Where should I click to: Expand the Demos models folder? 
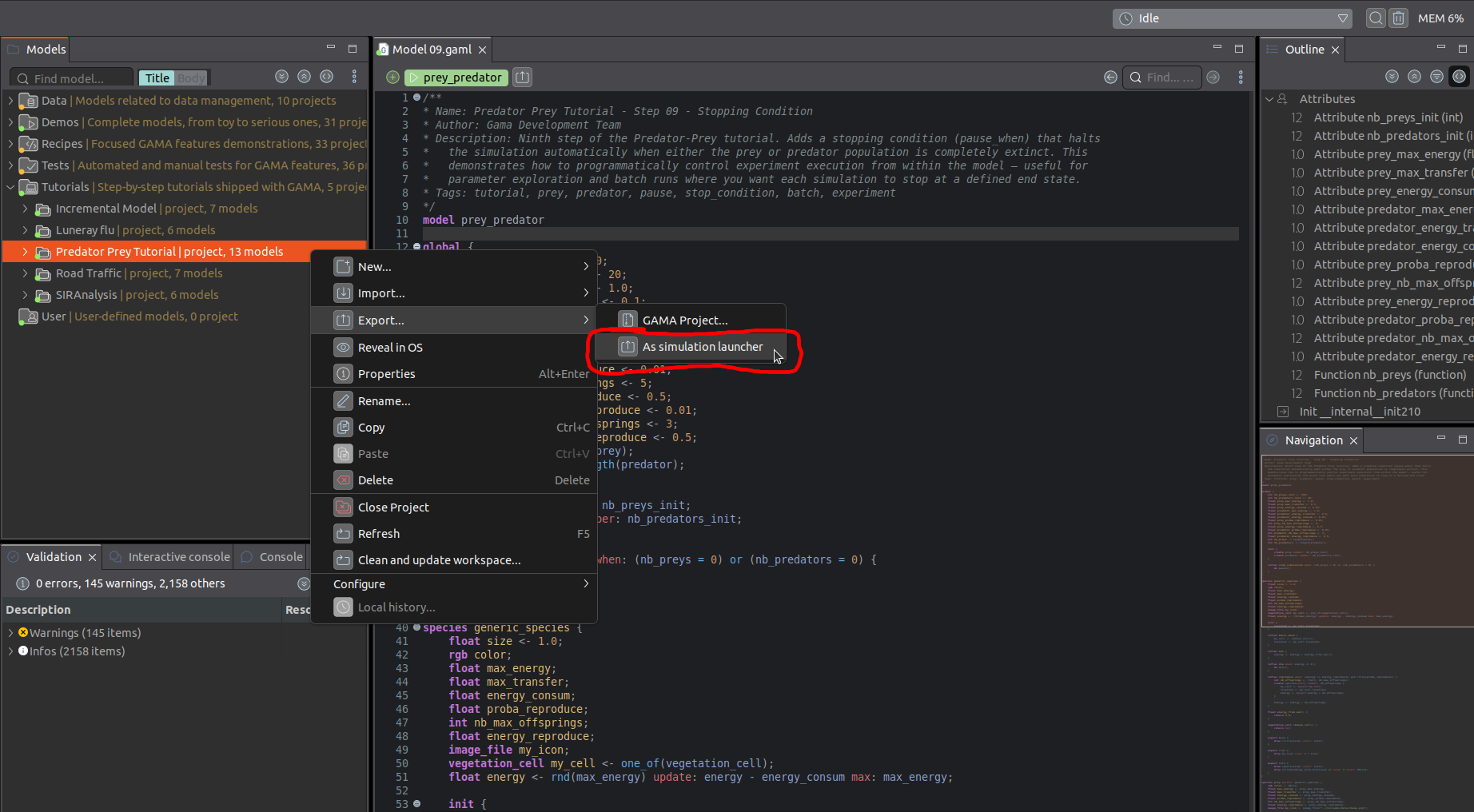click(x=10, y=122)
